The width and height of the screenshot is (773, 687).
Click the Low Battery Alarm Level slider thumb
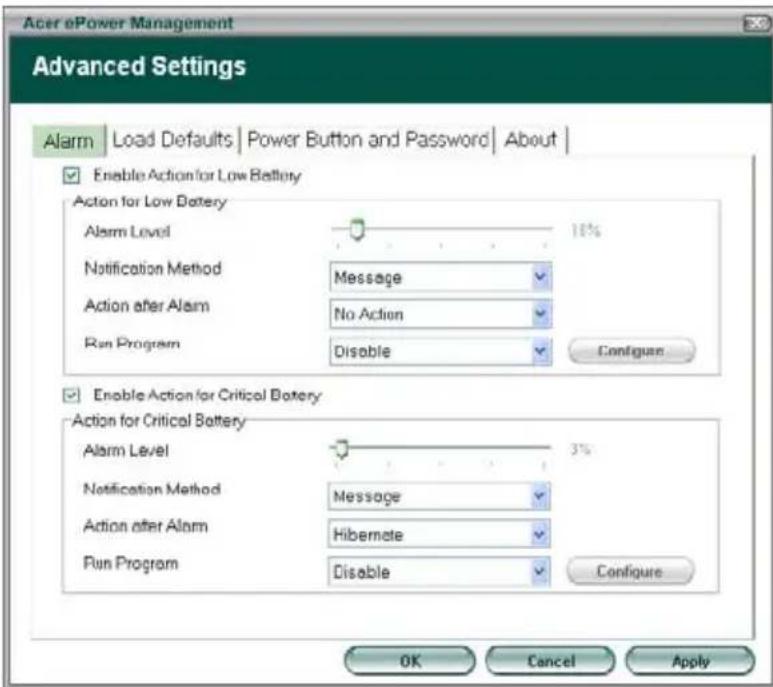point(357,230)
